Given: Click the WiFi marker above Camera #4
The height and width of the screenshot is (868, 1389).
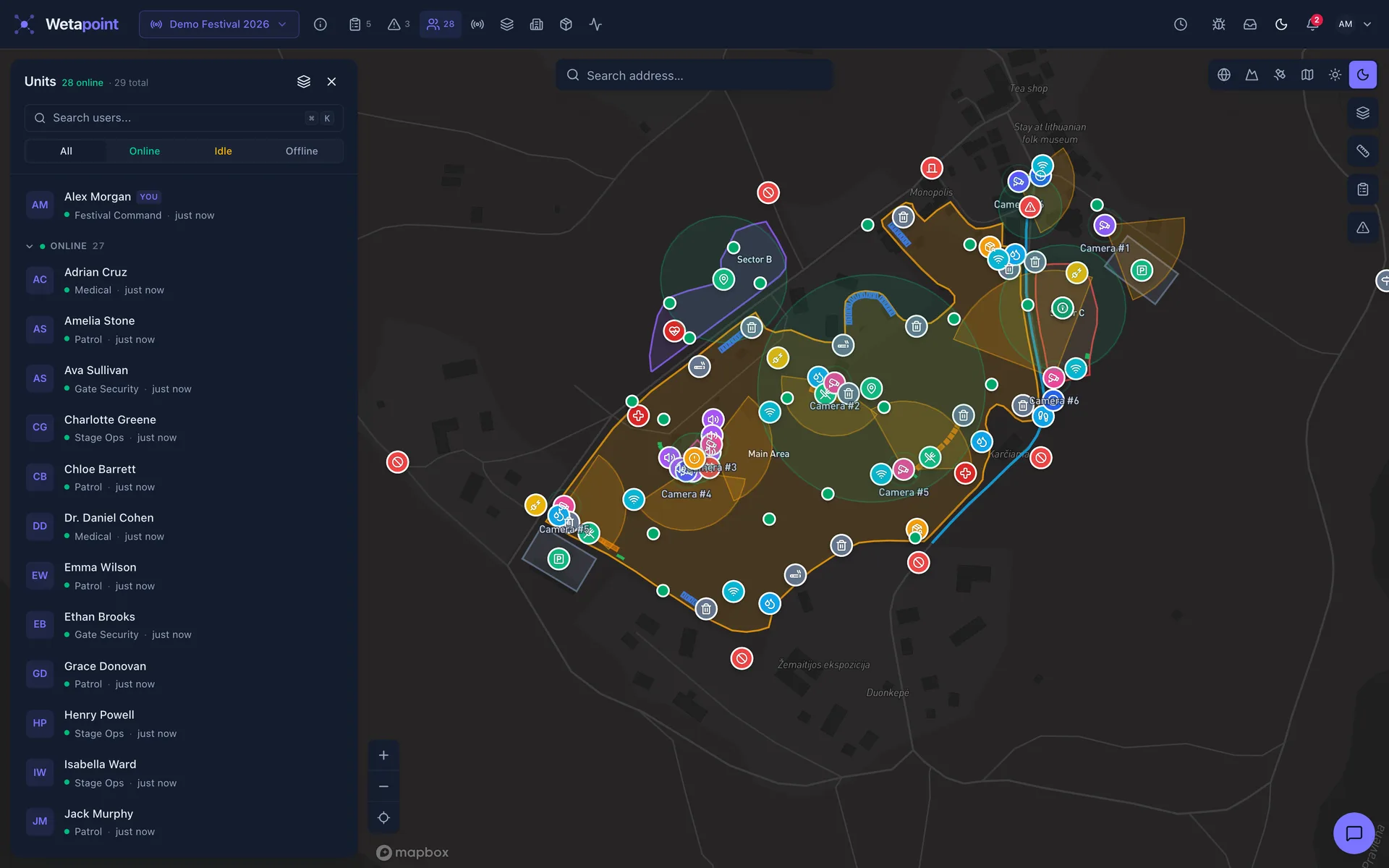Looking at the screenshot, I should [634, 499].
